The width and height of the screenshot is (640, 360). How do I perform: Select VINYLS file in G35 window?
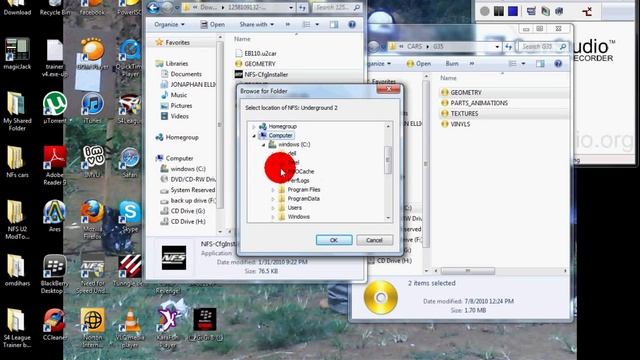coord(460,124)
